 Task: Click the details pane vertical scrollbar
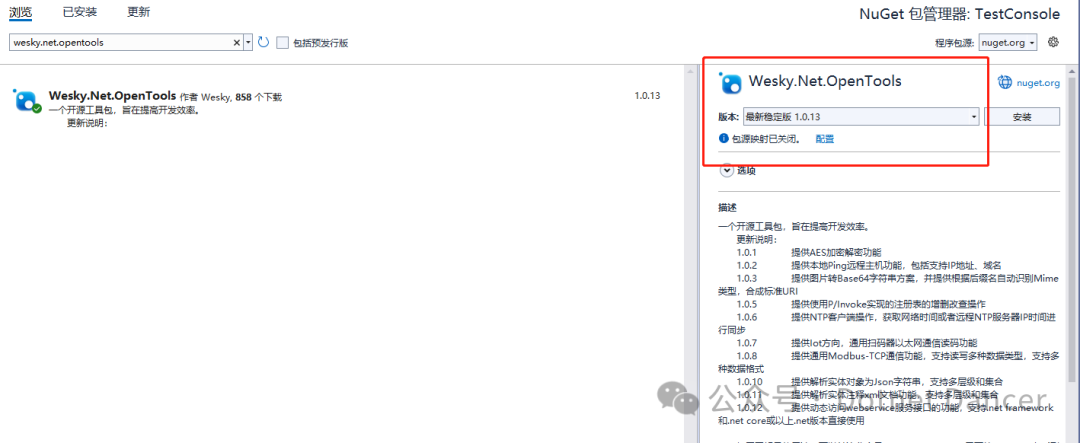(x=1072, y=227)
